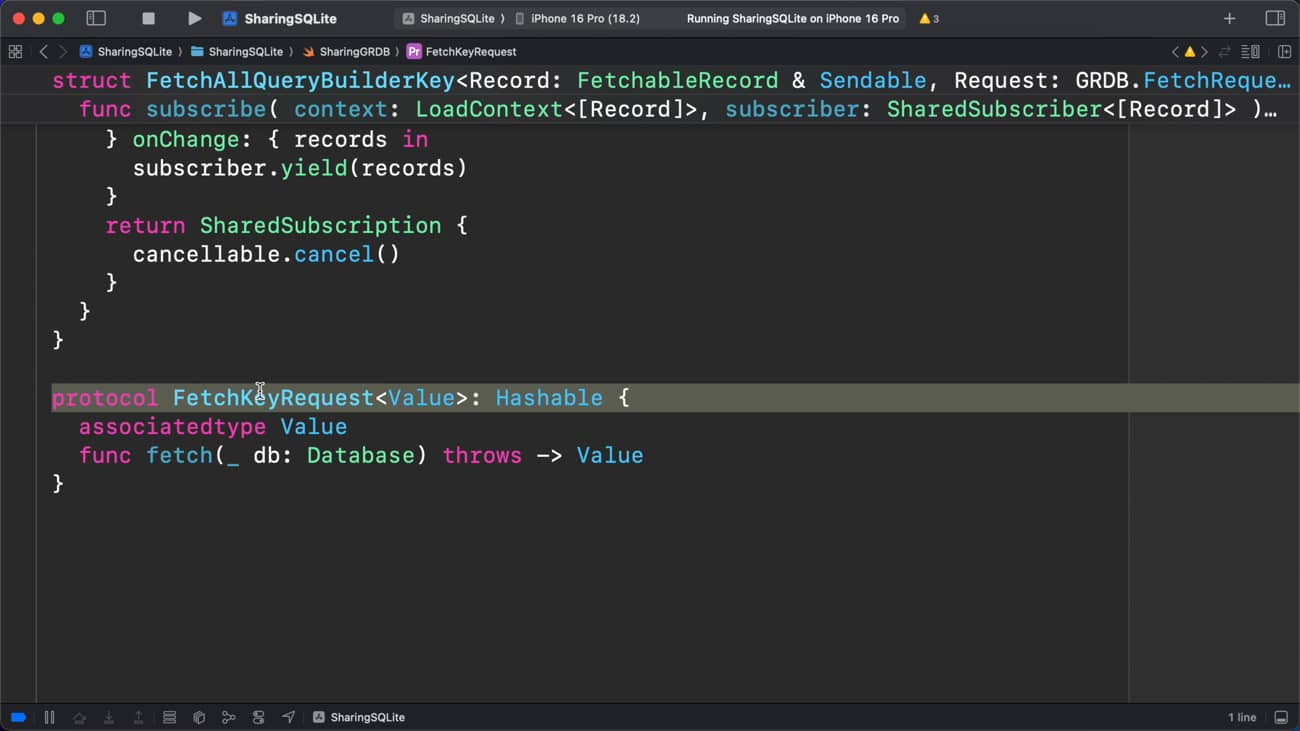Click 'subscriber.yield(records)' in the code
Image resolution: width=1300 pixels, height=731 pixels.
[300, 168]
